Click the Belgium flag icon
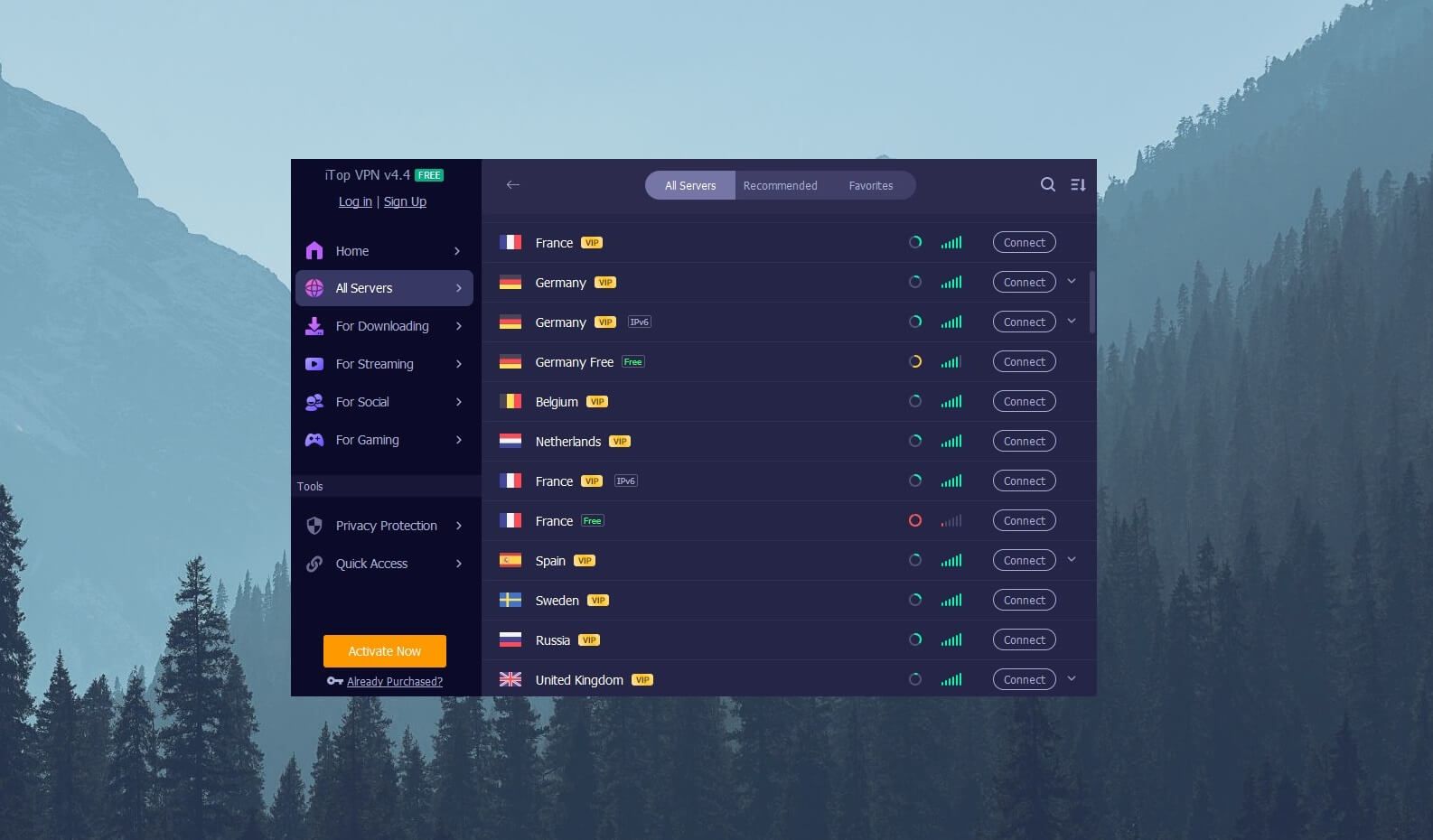Screen dimensions: 1433x840 coord(510,401)
